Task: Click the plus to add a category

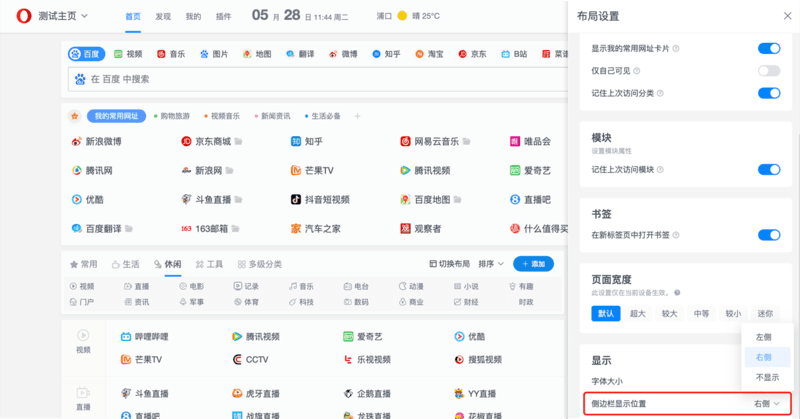Action: point(357,116)
